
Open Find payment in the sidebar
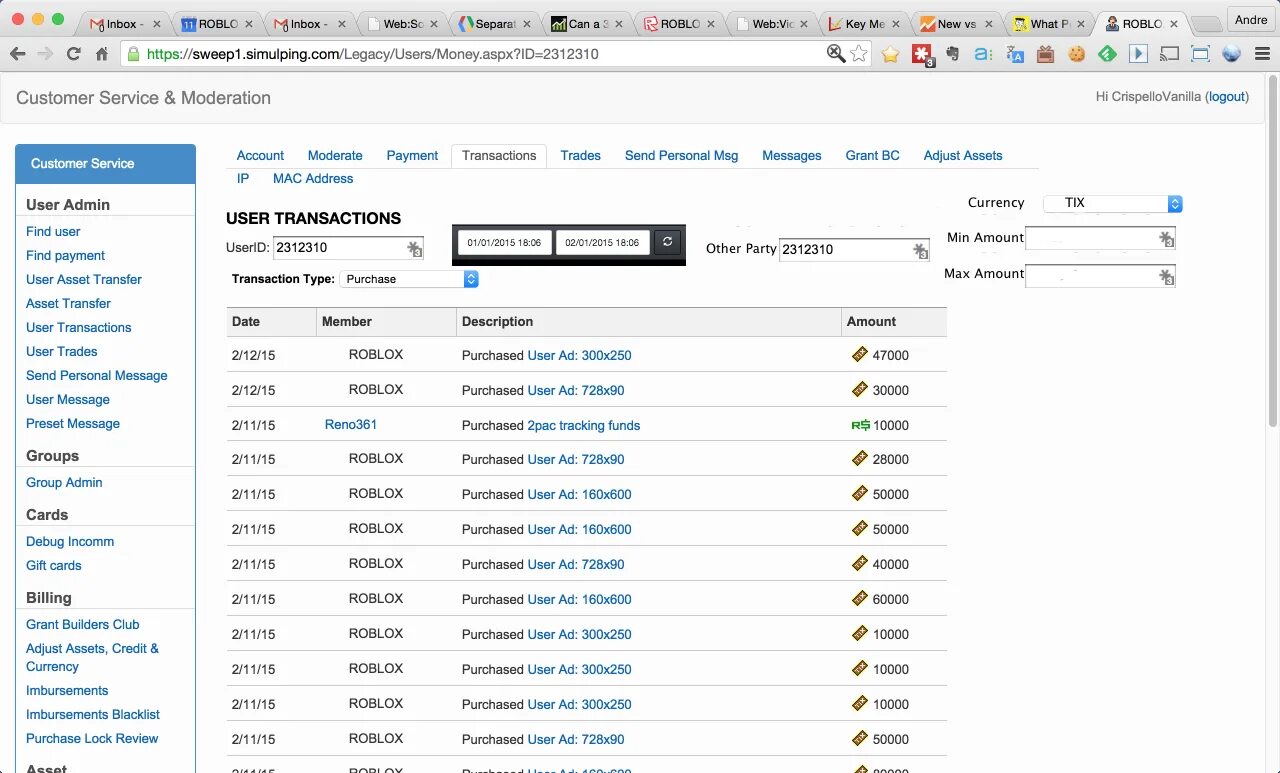65,255
